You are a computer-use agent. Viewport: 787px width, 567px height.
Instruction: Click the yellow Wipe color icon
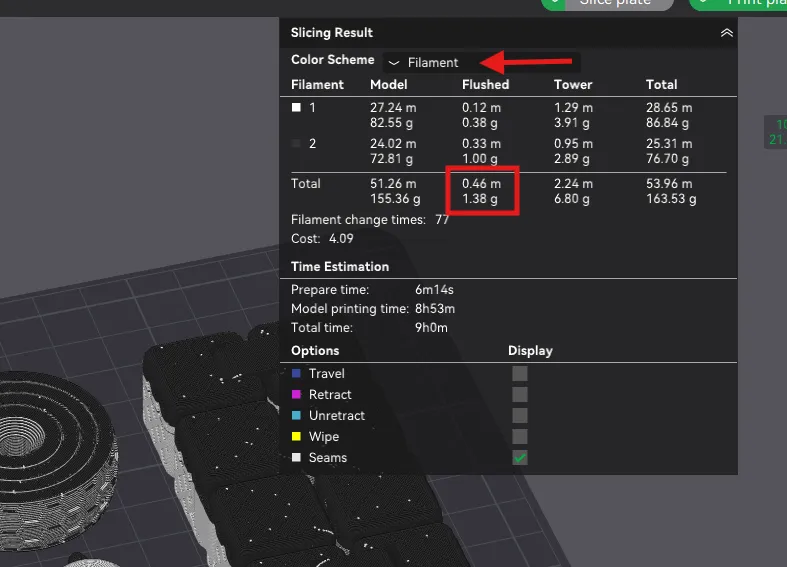pos(296,436)
